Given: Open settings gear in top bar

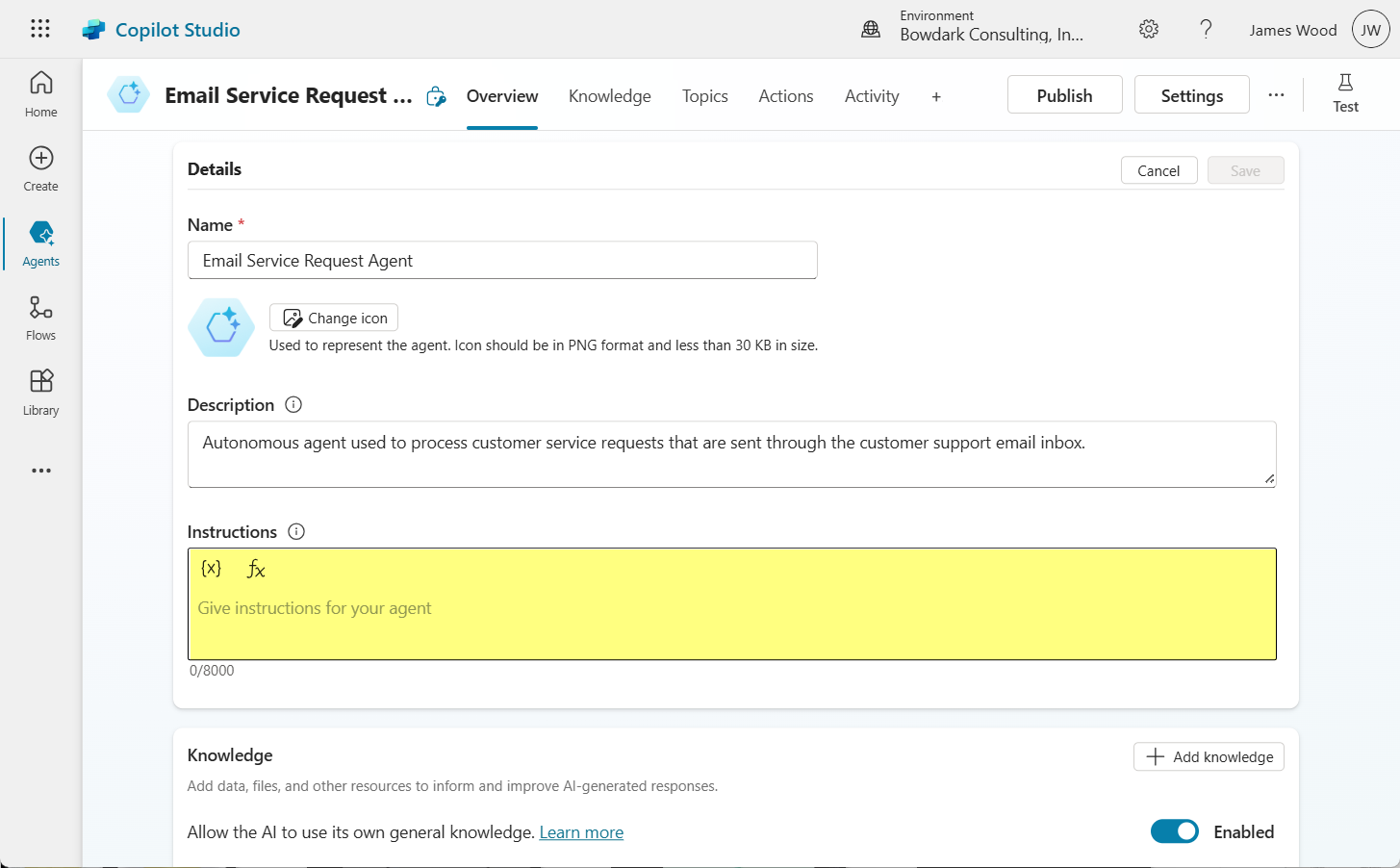Looking at the screenshot, I should point(1149,29).
